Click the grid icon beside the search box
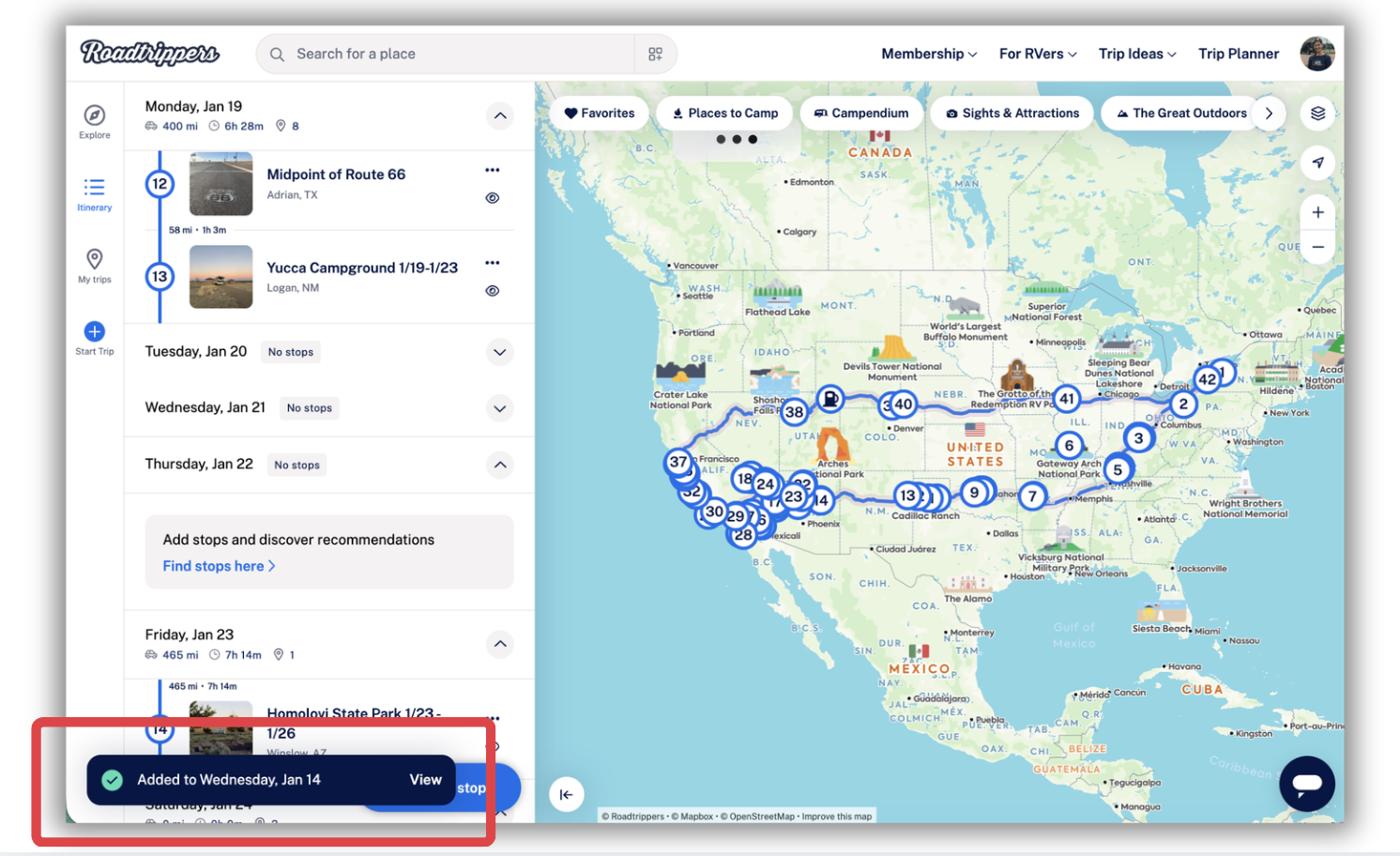This screenshot has height=856, width=1400. pos(656,54)
